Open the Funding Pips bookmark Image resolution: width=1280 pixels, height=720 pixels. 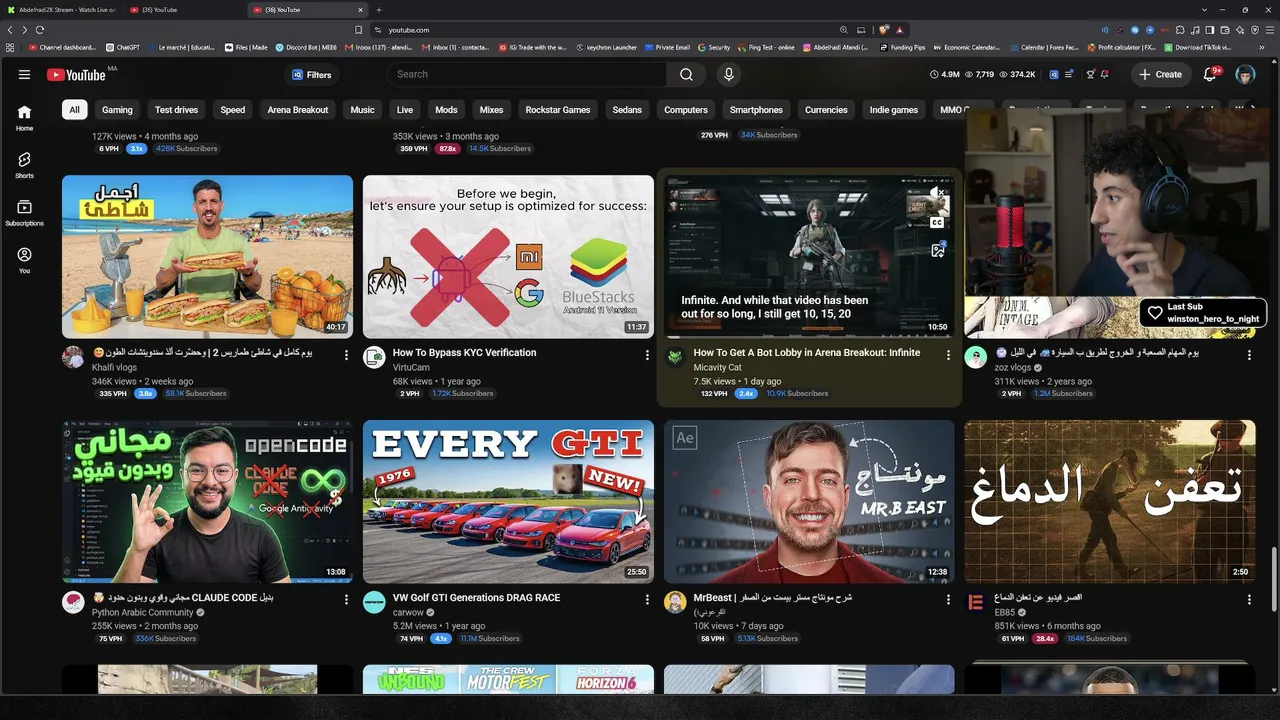click(902, 47)
